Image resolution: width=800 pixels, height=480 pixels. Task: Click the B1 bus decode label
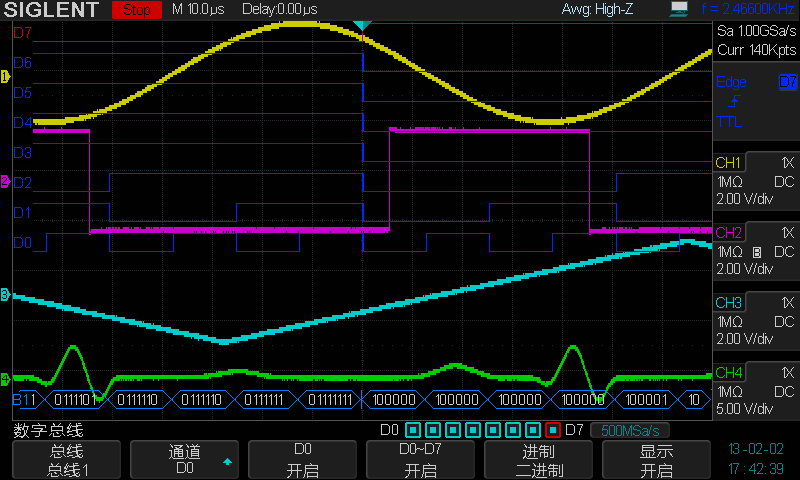pyautogui.click(x=24, y=400)
